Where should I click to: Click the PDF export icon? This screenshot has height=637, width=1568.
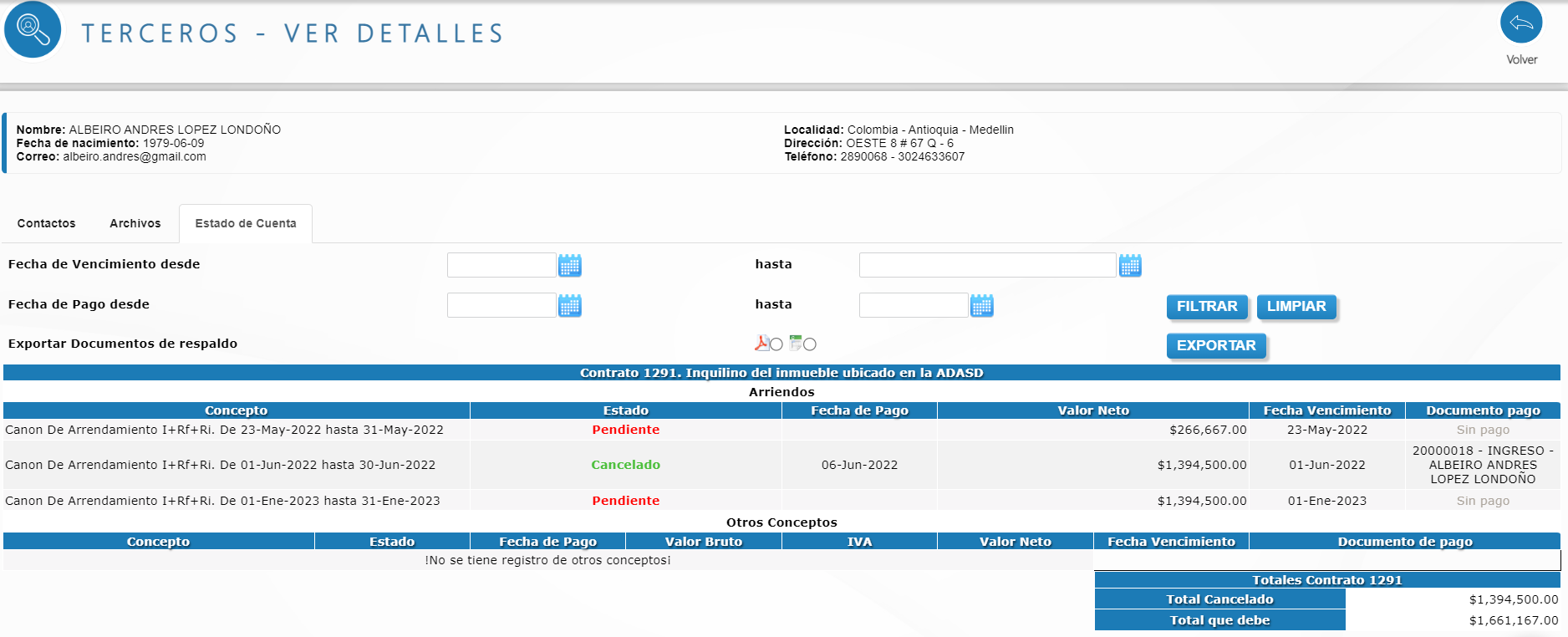[x=761, y=343]
